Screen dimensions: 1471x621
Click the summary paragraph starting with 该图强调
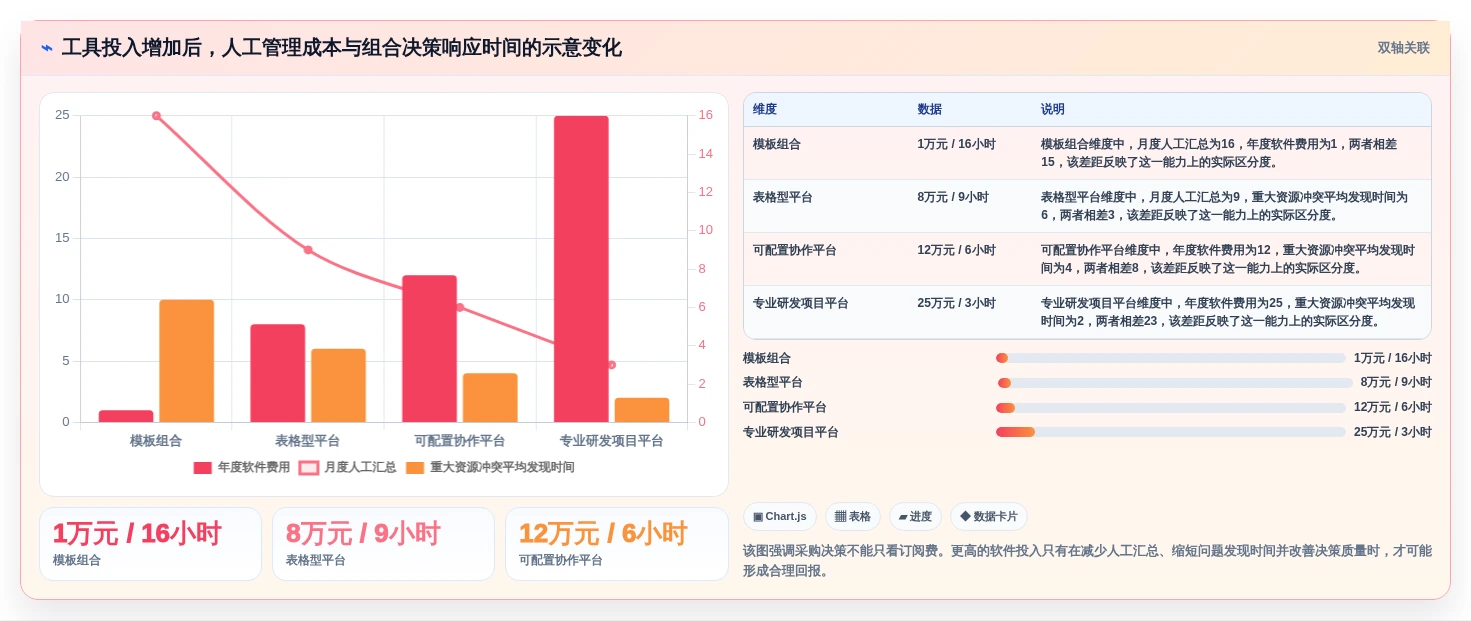(x=1087, y=561)
